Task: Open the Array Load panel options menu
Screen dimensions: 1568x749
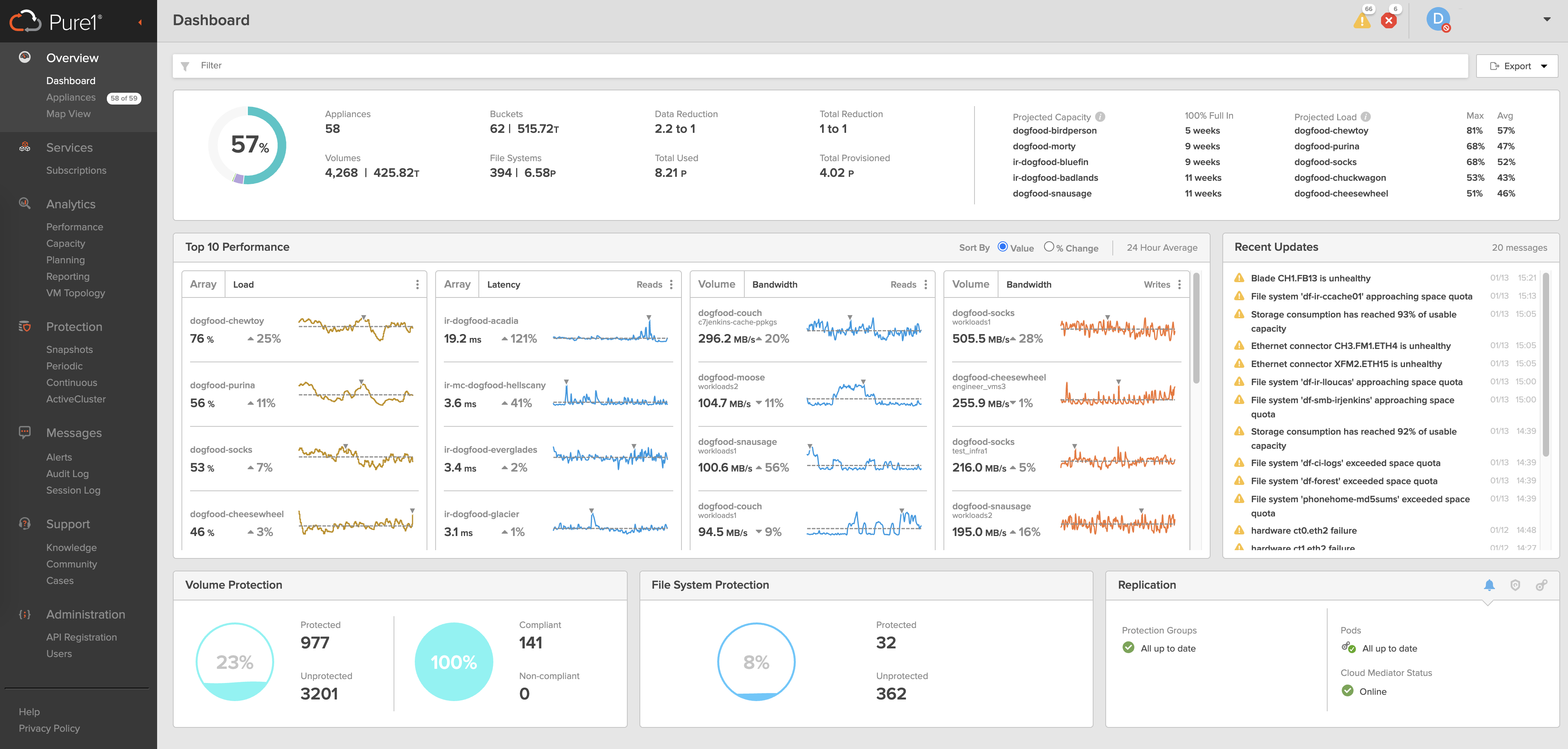Action: pyautogui.click(x=417, y=285)
